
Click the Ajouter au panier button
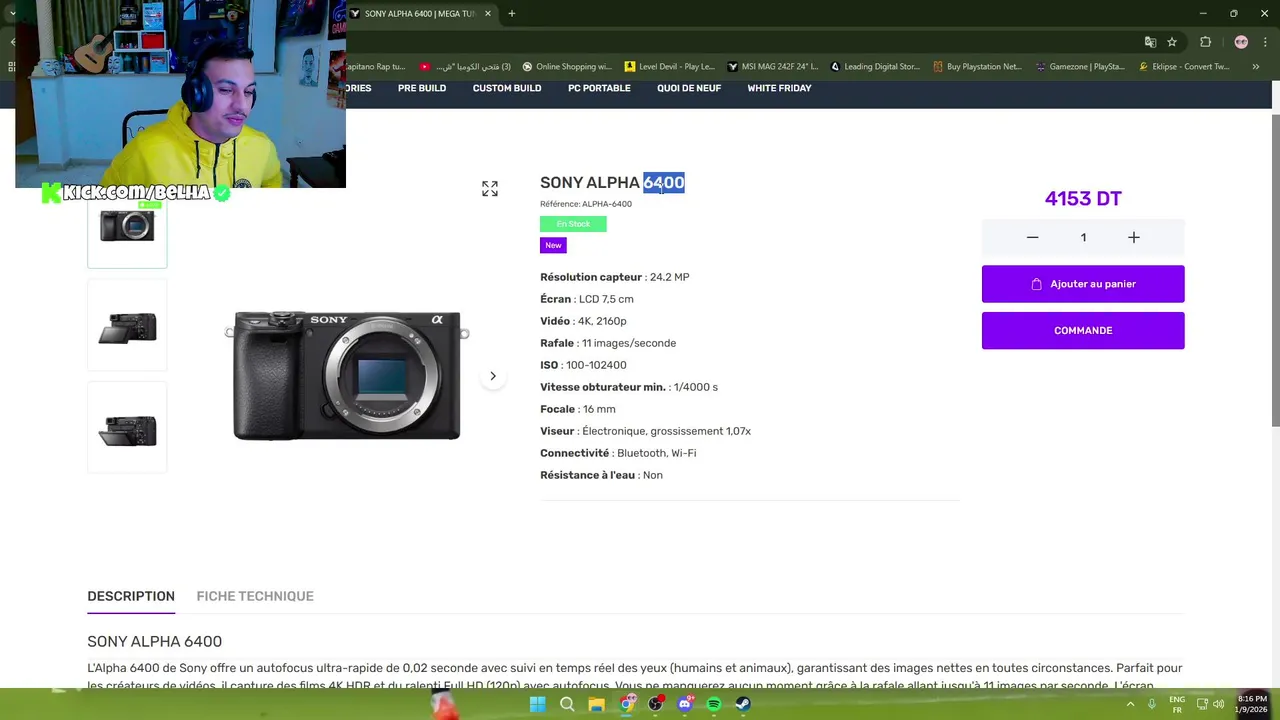click(1083, 284)
